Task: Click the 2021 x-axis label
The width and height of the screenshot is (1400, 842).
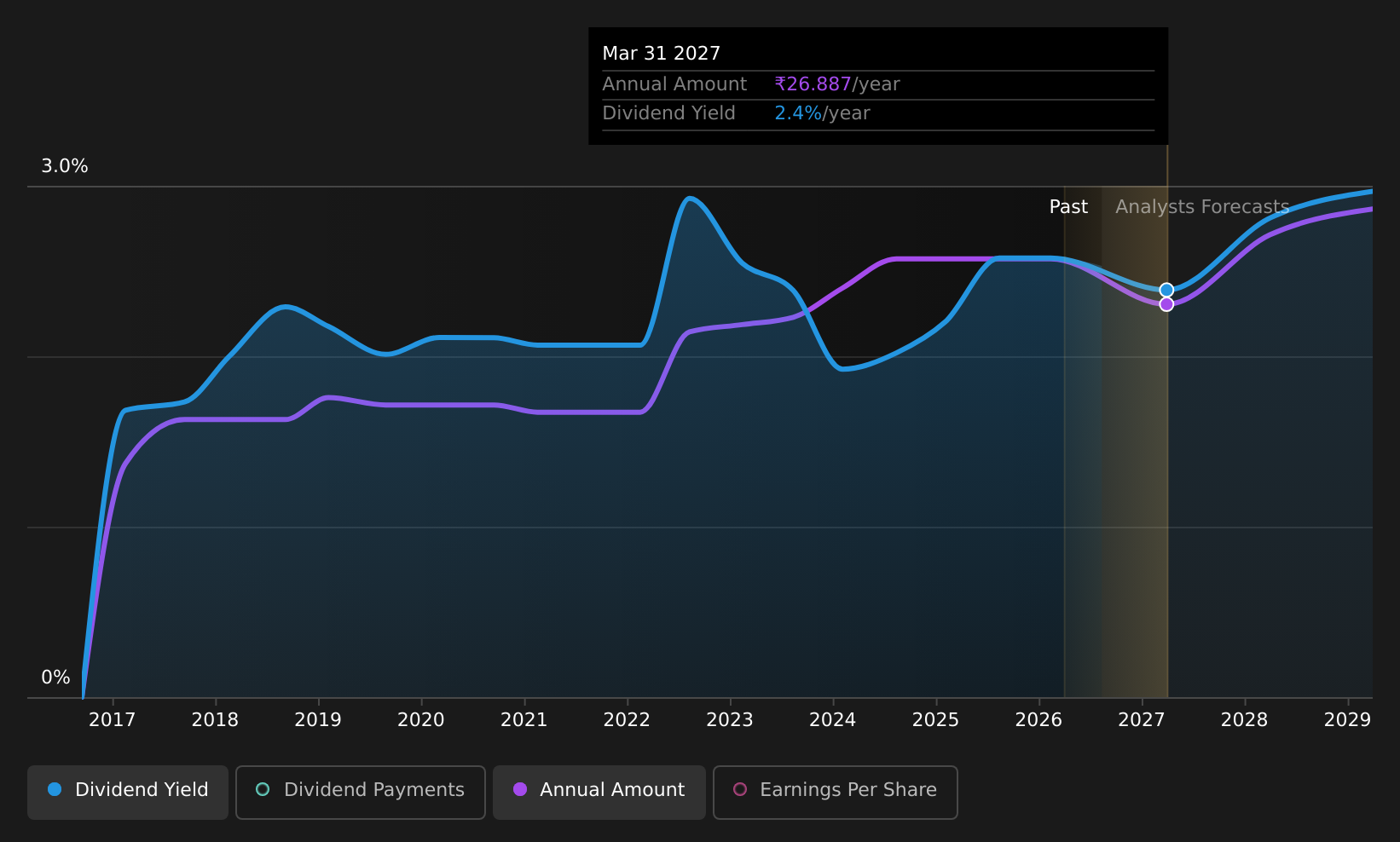Action: [x=524, y=720]
